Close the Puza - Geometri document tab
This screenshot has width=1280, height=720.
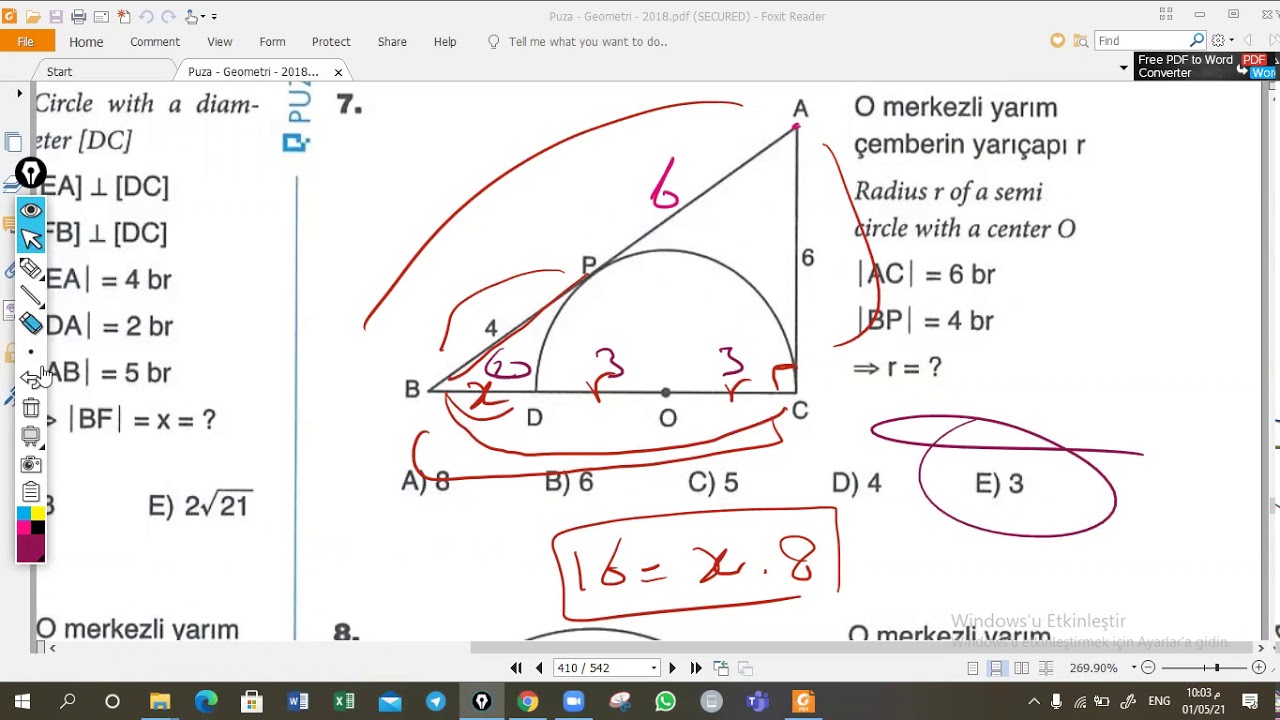click(338, 72)
